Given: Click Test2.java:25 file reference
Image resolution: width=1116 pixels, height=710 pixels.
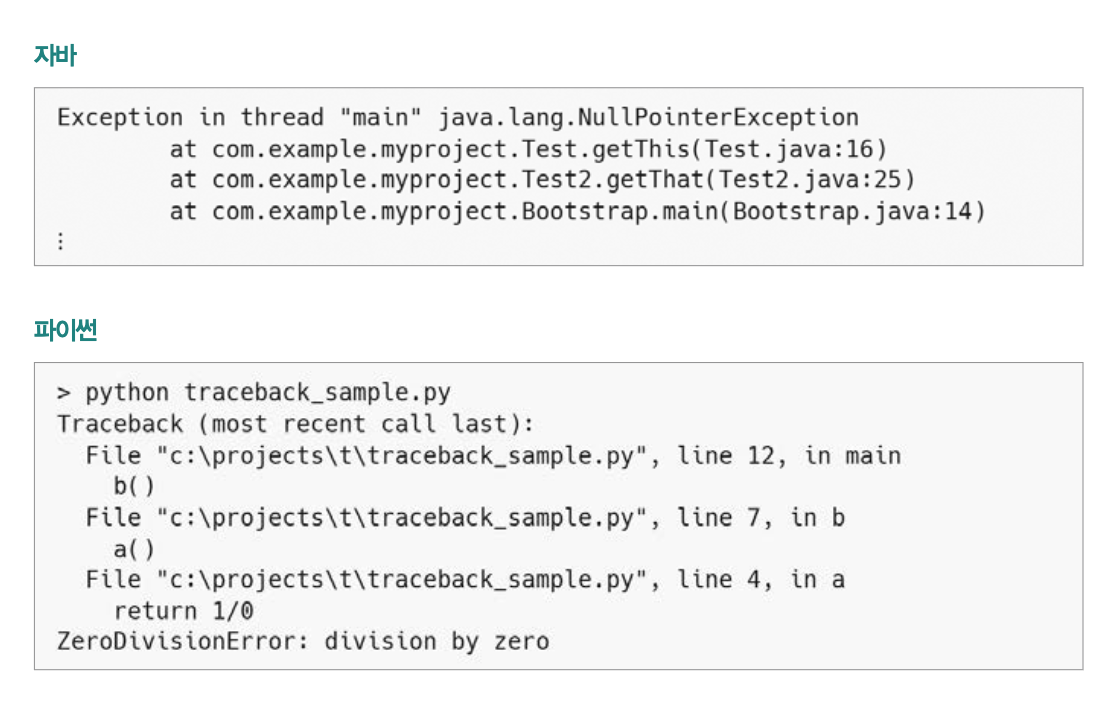Looking at the screenshot, I should click(x=810, y=180).
